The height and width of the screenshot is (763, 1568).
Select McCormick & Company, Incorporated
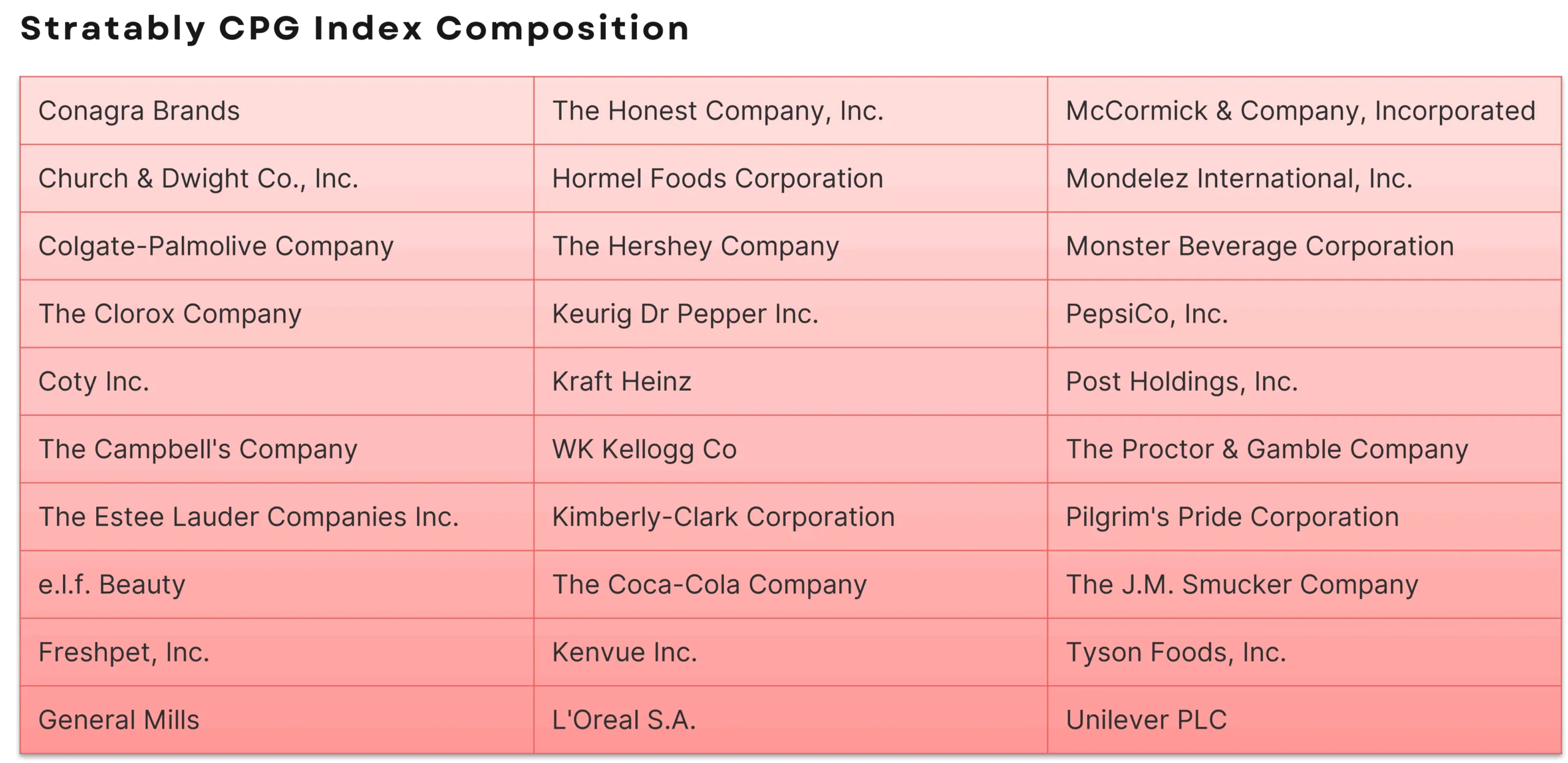[x=1300, y=111]
